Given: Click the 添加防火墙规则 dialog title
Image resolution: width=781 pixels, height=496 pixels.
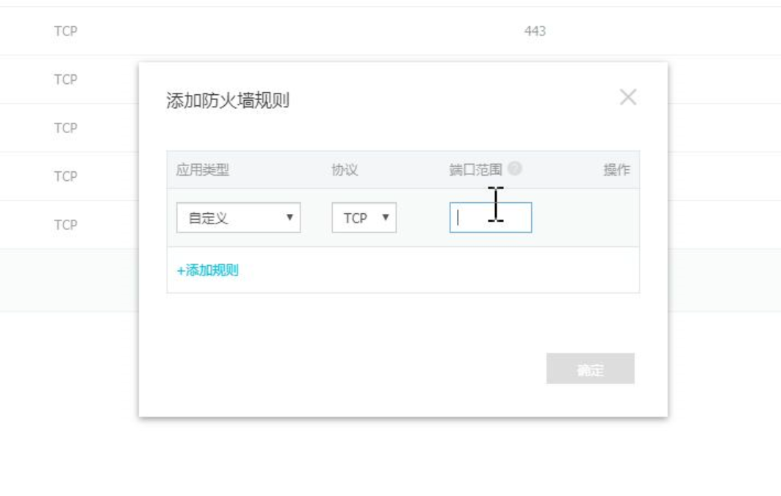Looking at the screenshot, I should pyautogui.click(x=228, y=101).
